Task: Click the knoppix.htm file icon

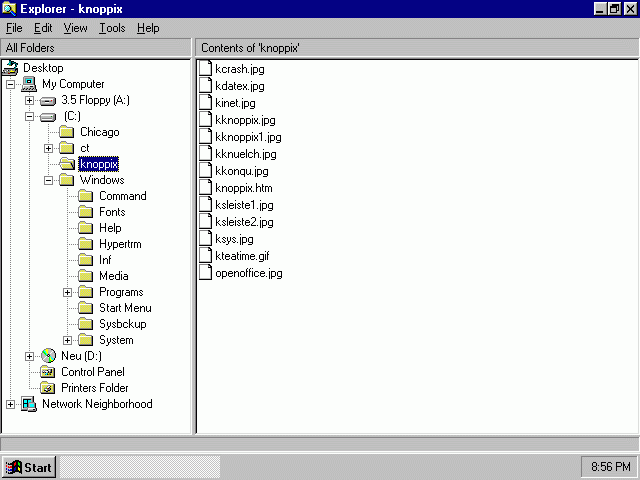Action: (x=205, y=187)
